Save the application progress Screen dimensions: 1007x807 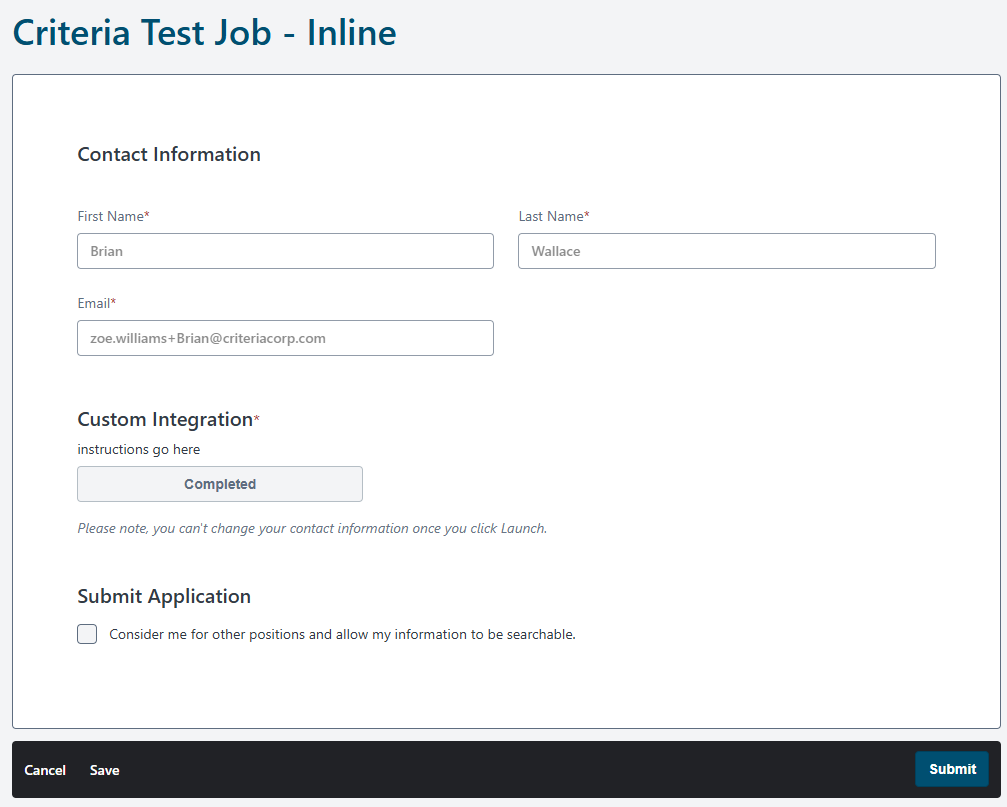tap(105, 770)
